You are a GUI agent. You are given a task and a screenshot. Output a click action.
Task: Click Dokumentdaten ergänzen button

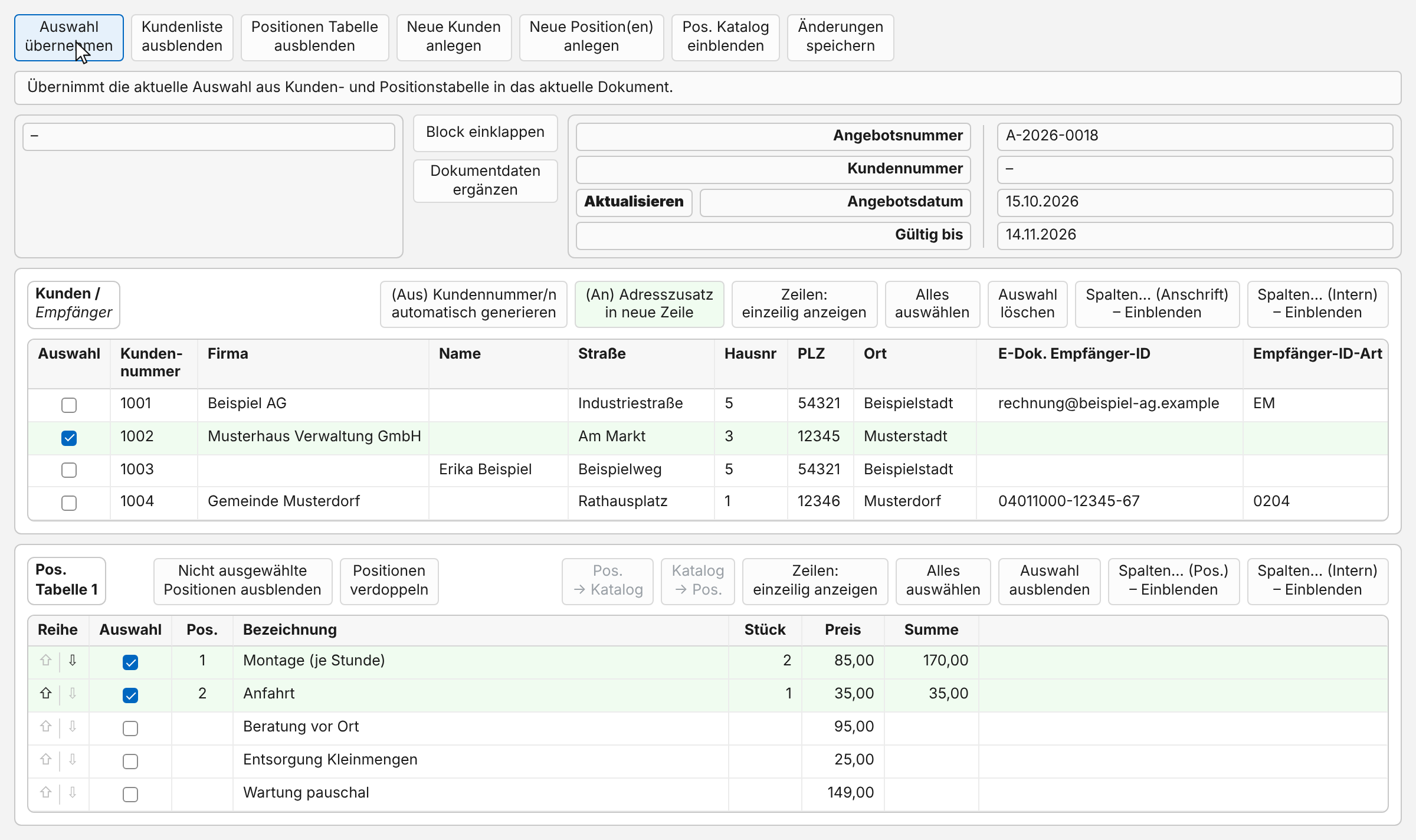pos(486,181)
